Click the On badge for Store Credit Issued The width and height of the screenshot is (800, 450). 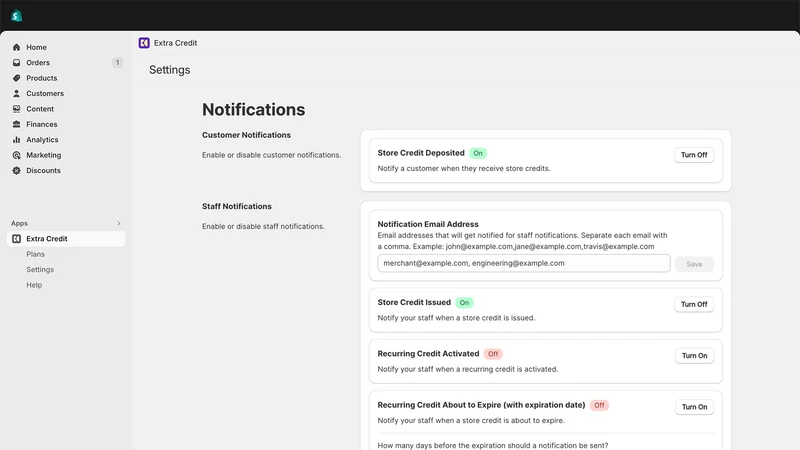click(464, 303)
